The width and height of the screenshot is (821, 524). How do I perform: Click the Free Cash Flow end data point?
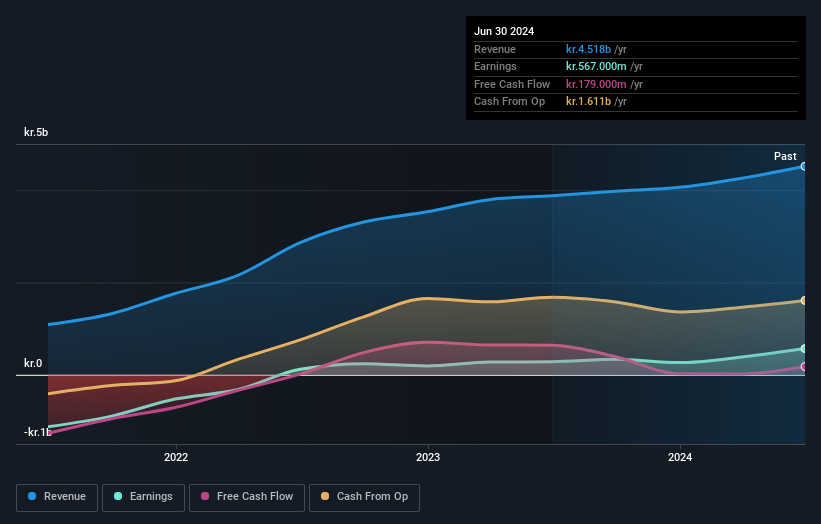pyautogui.click(x=803, y=367)
